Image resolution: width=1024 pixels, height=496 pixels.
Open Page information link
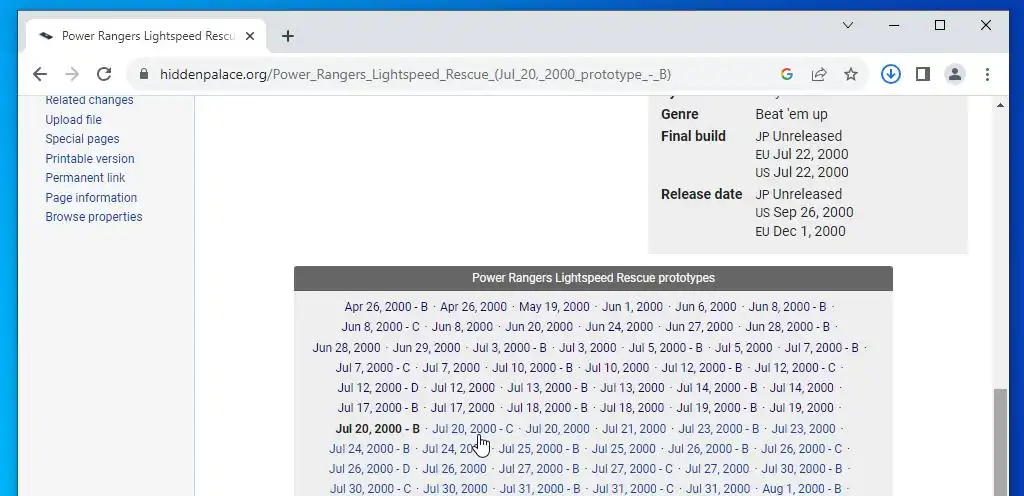[91, 198]
